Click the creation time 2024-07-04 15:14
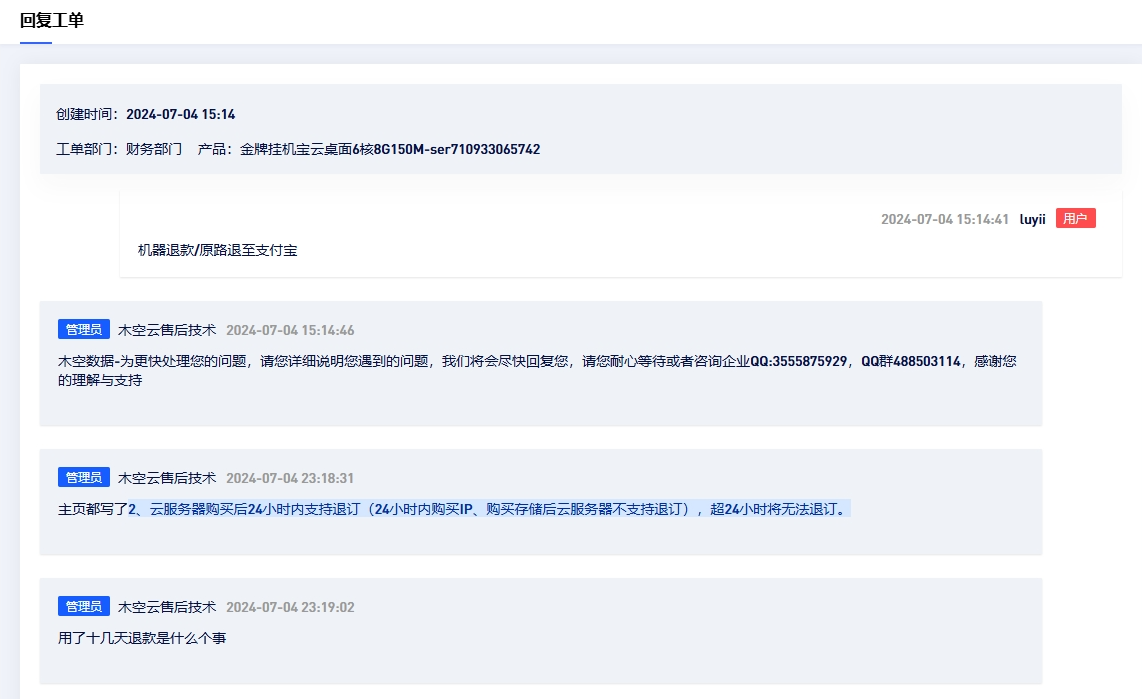Viewport: 1142px width, 699px height. [x=180, y=114]
